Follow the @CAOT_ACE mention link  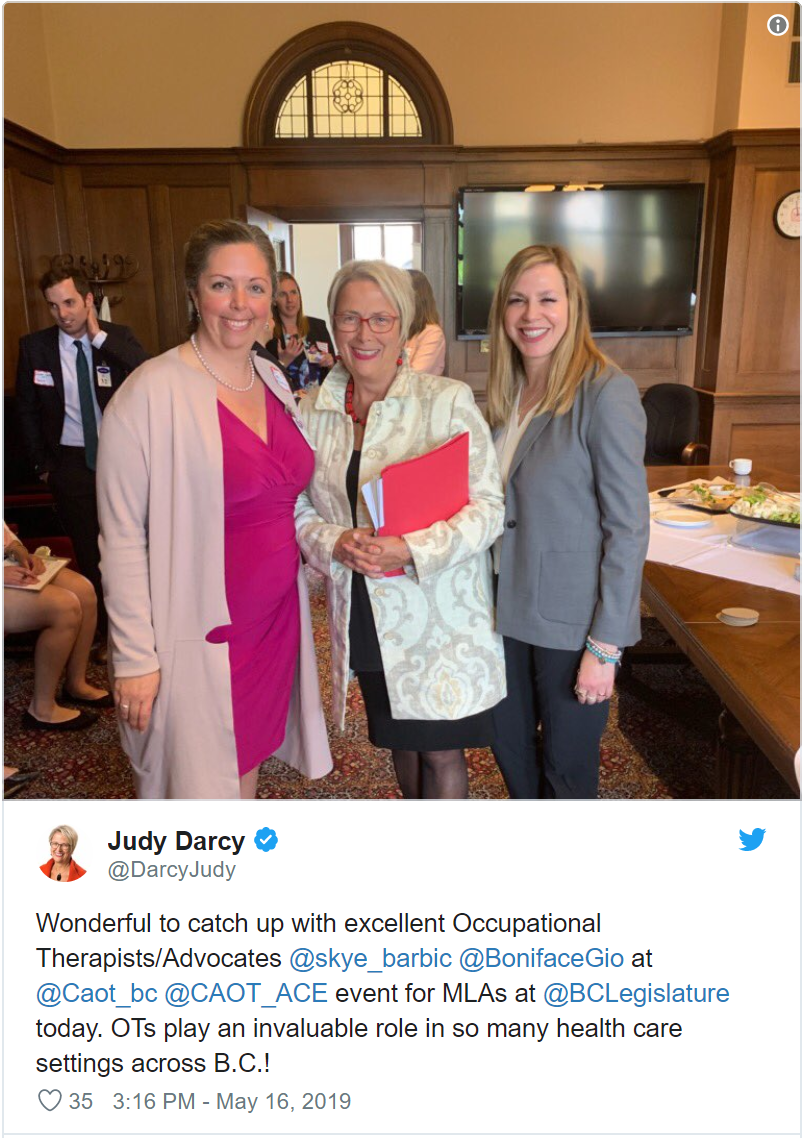coord(246,993)
